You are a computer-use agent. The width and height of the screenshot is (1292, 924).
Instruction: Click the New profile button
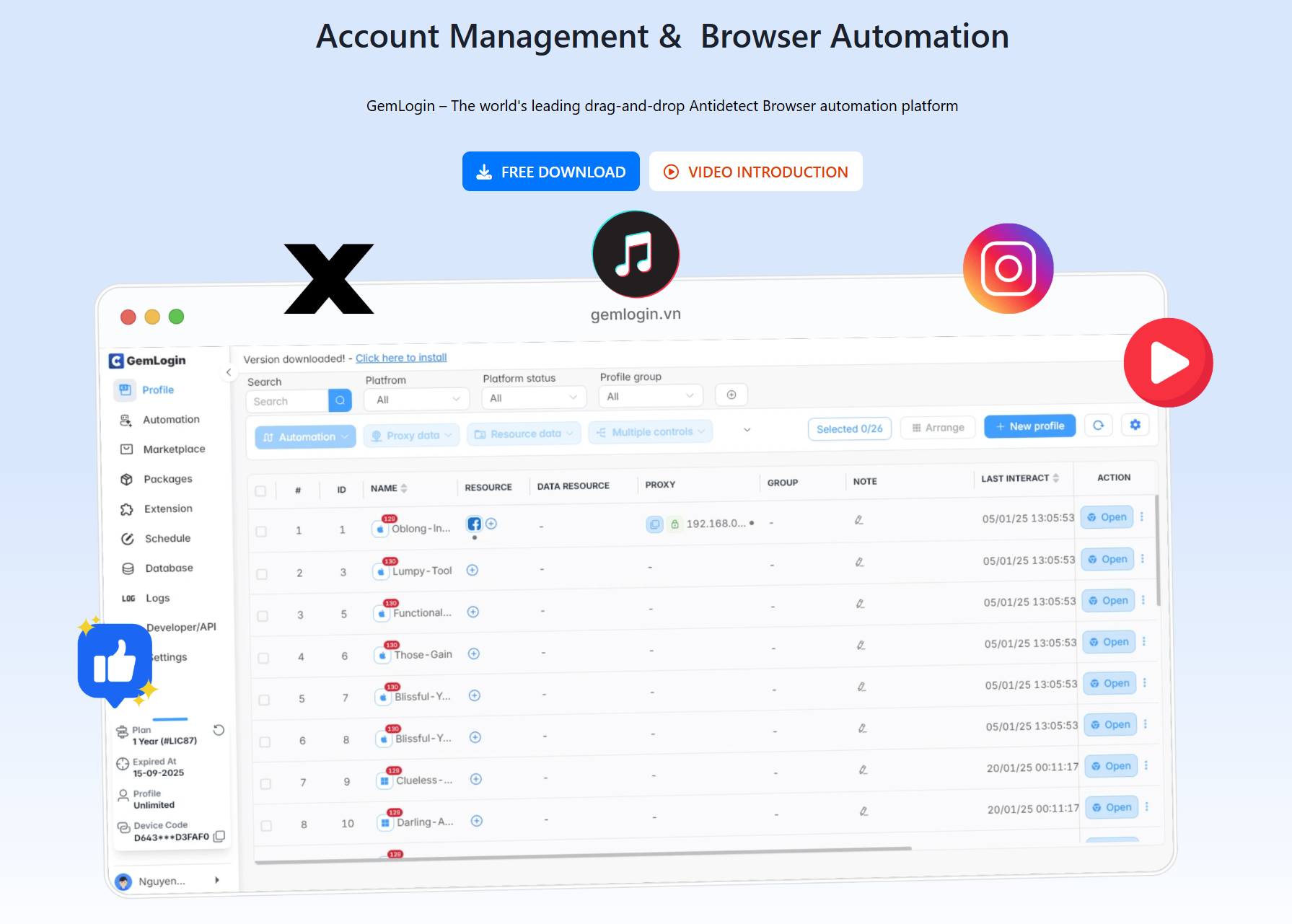[1029, 426]
